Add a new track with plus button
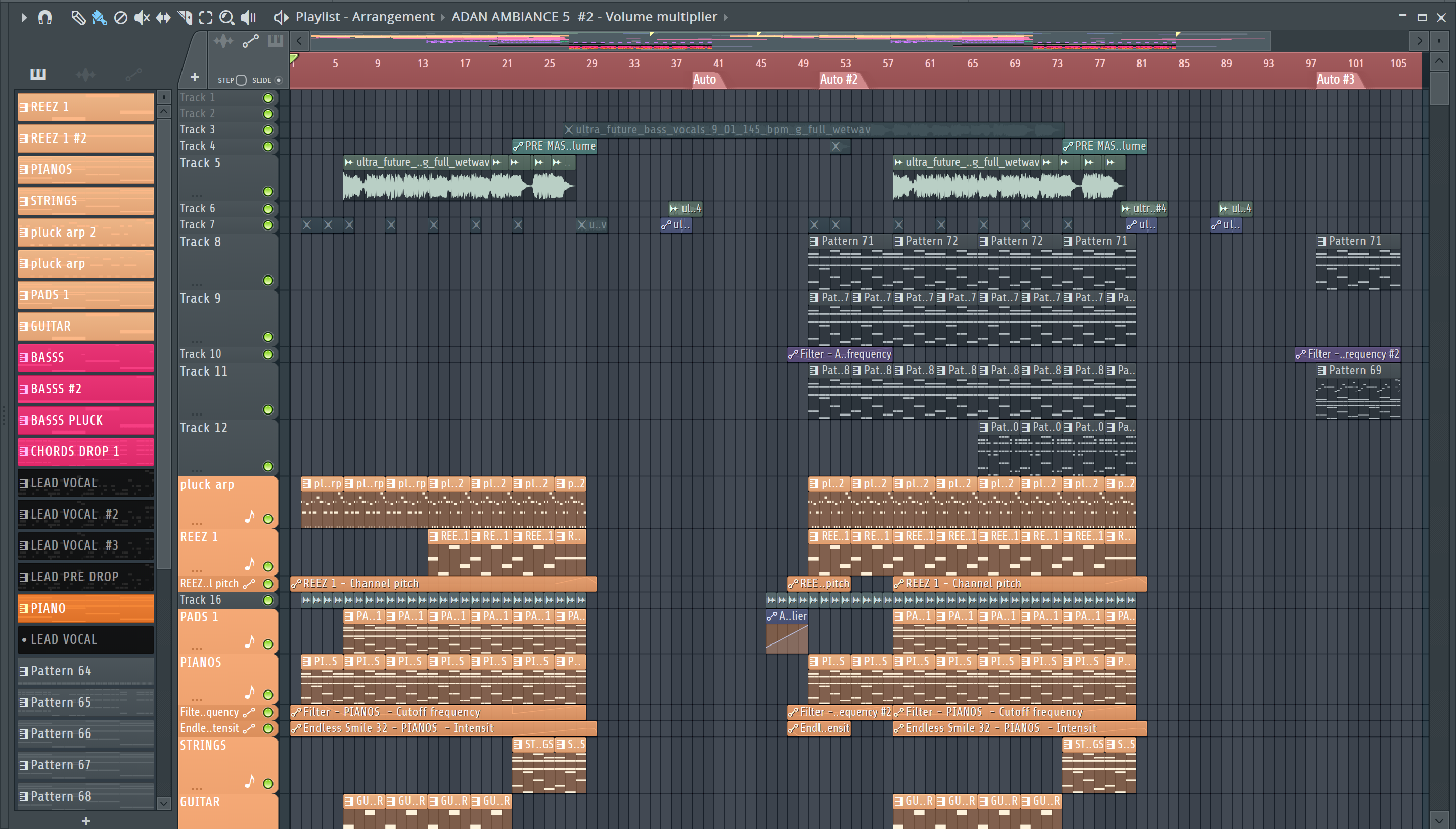 pyautogui.click(x=194, y=77)
